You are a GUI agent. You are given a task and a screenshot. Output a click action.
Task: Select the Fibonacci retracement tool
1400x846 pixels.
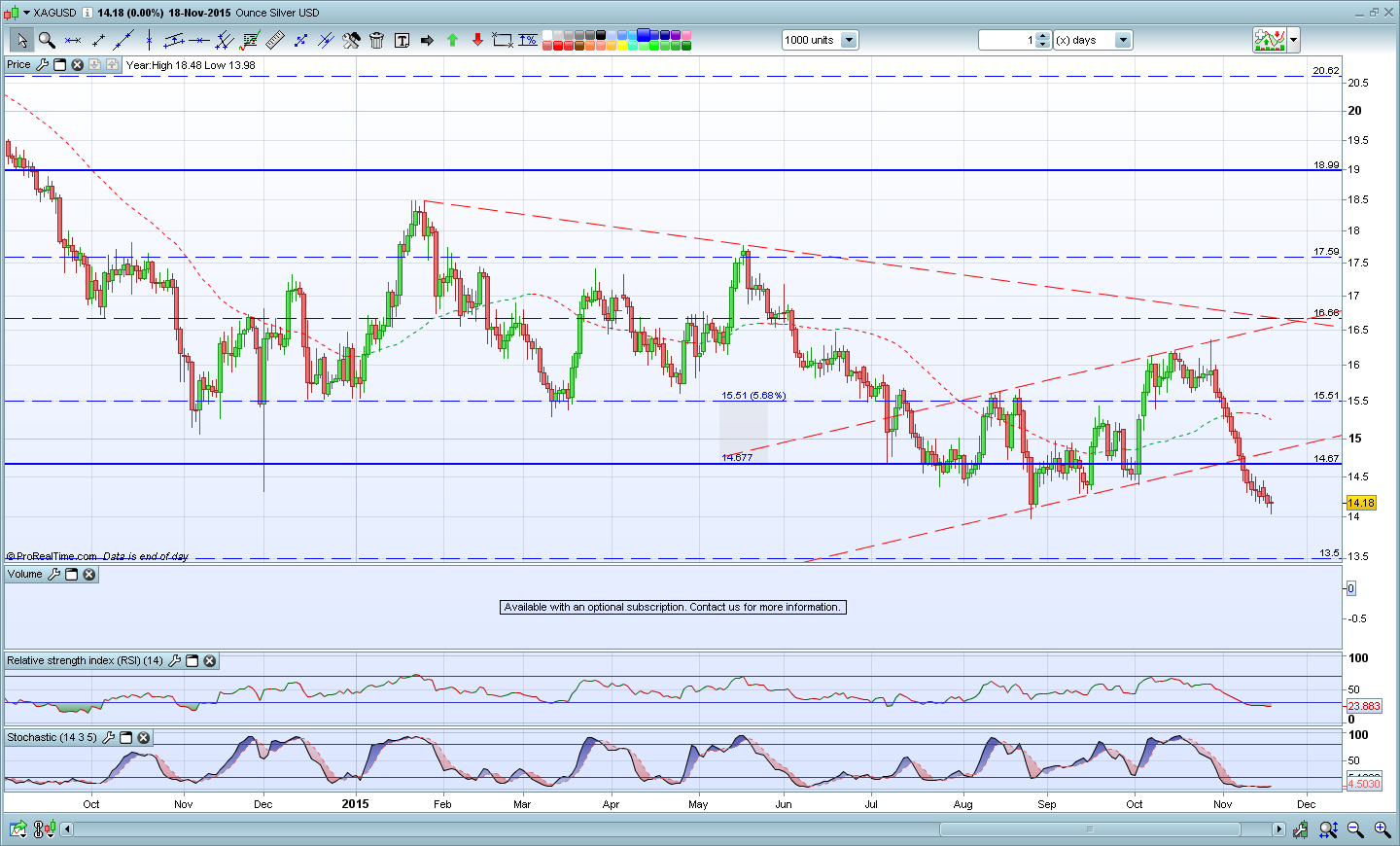(251, 40)
